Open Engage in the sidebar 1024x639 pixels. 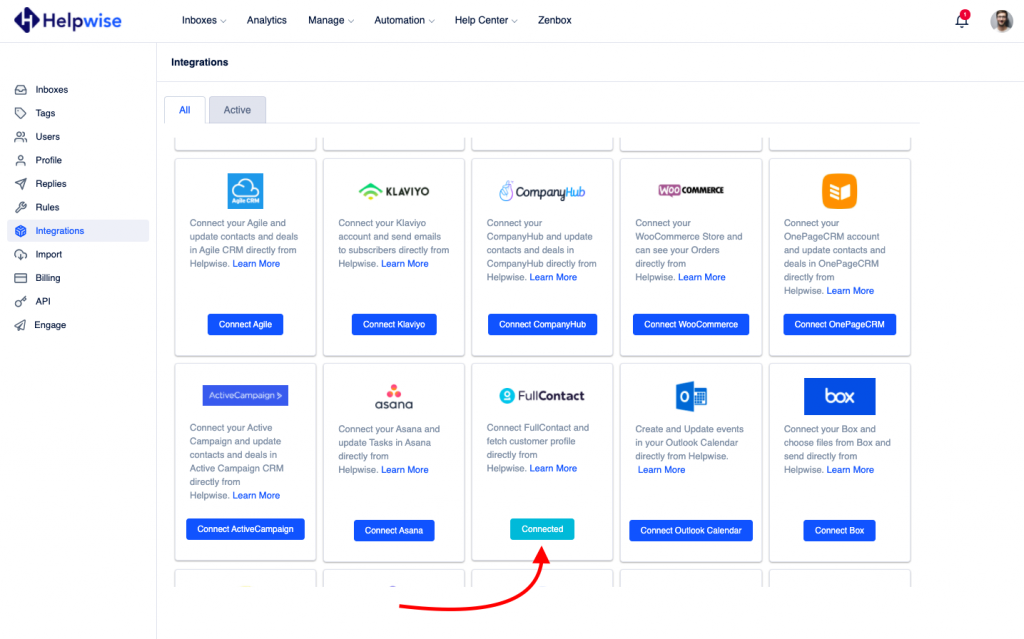(50, 325)
